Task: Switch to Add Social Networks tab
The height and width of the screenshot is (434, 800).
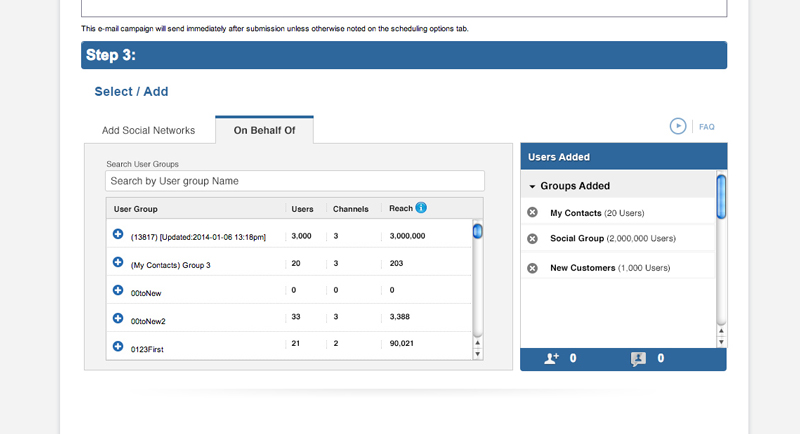Action: pos(149,130)
